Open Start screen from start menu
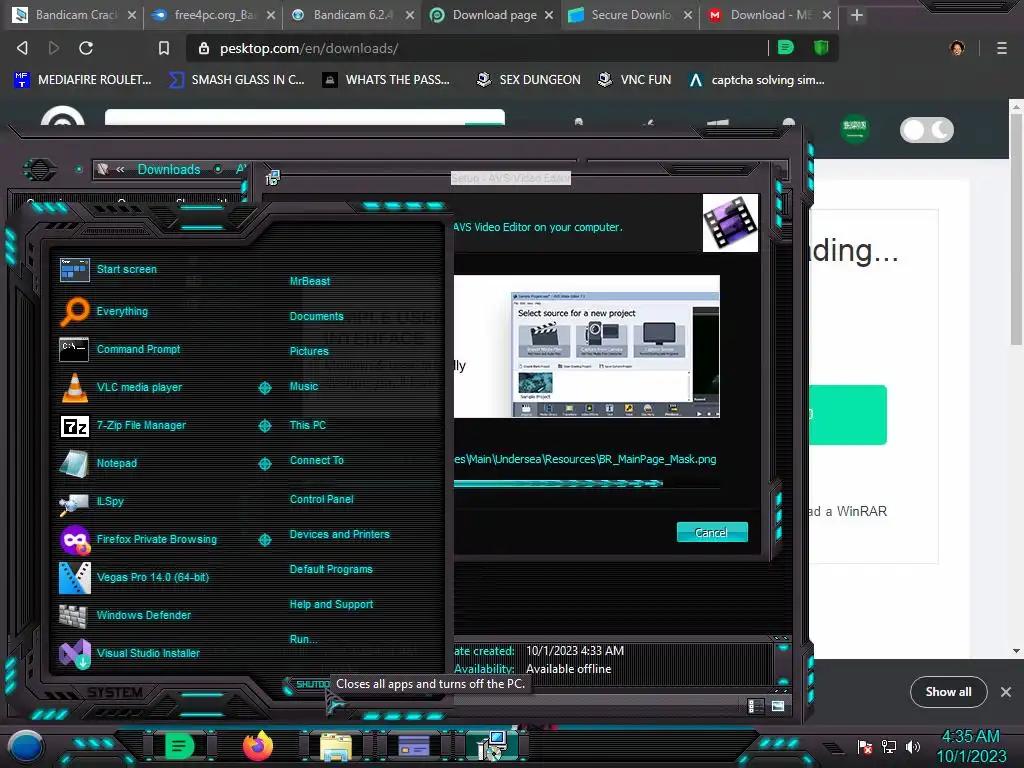Image resolution: width=1024 pixels, height=768 pixels. pyautogui.click(x=127, y=269)
